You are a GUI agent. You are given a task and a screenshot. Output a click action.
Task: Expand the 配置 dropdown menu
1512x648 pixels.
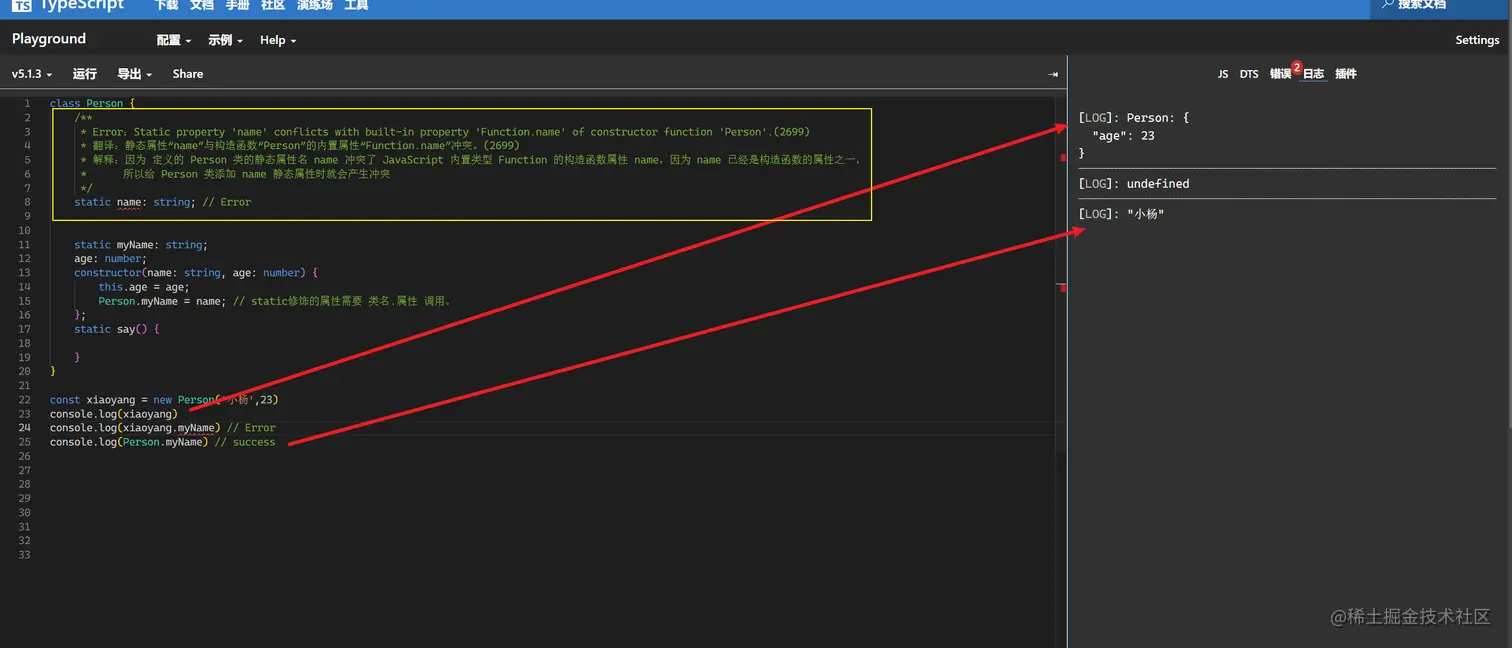pyautogui.click(x=174, y=40)
